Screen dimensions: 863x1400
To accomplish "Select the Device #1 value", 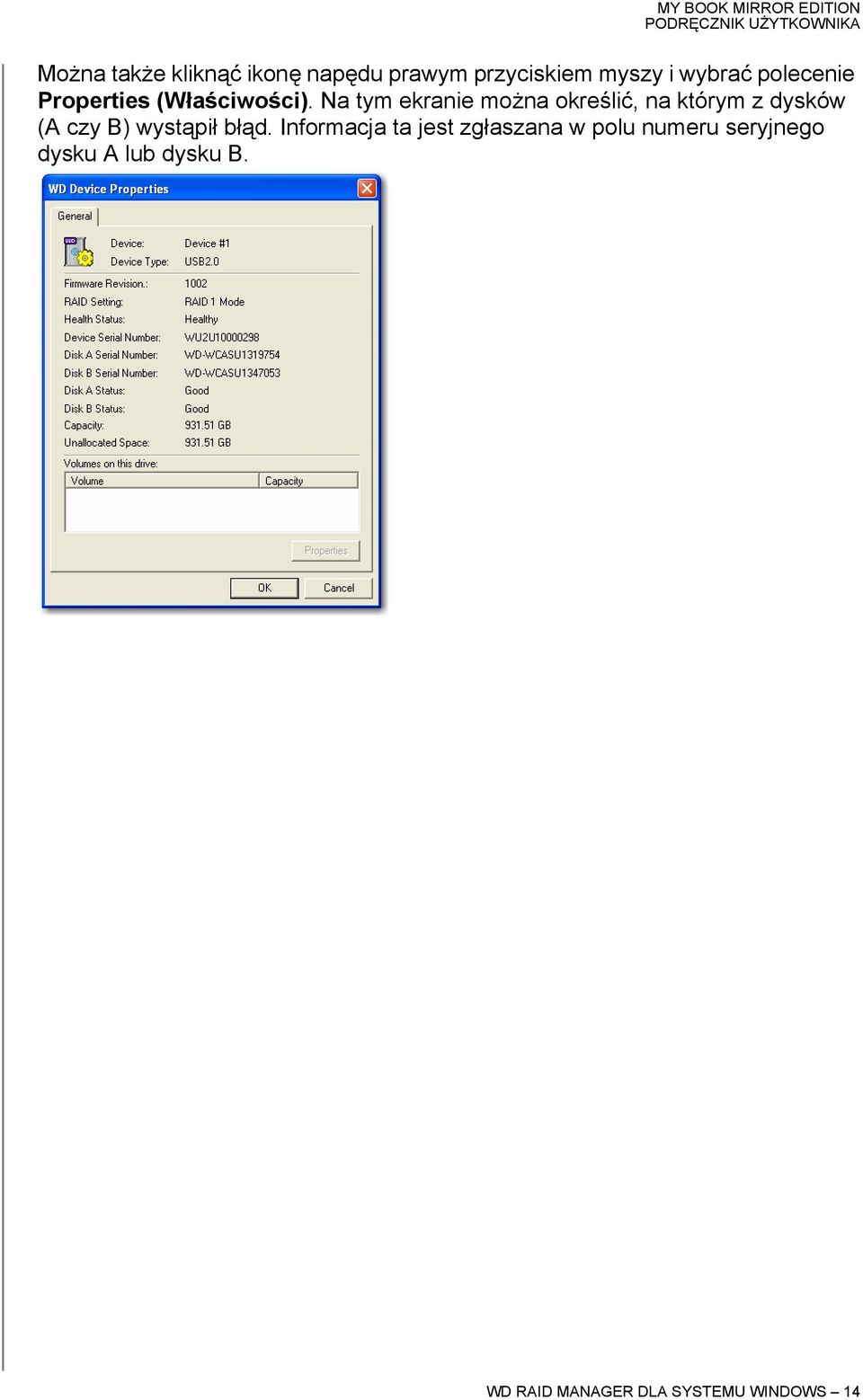I will click(208, 244).
